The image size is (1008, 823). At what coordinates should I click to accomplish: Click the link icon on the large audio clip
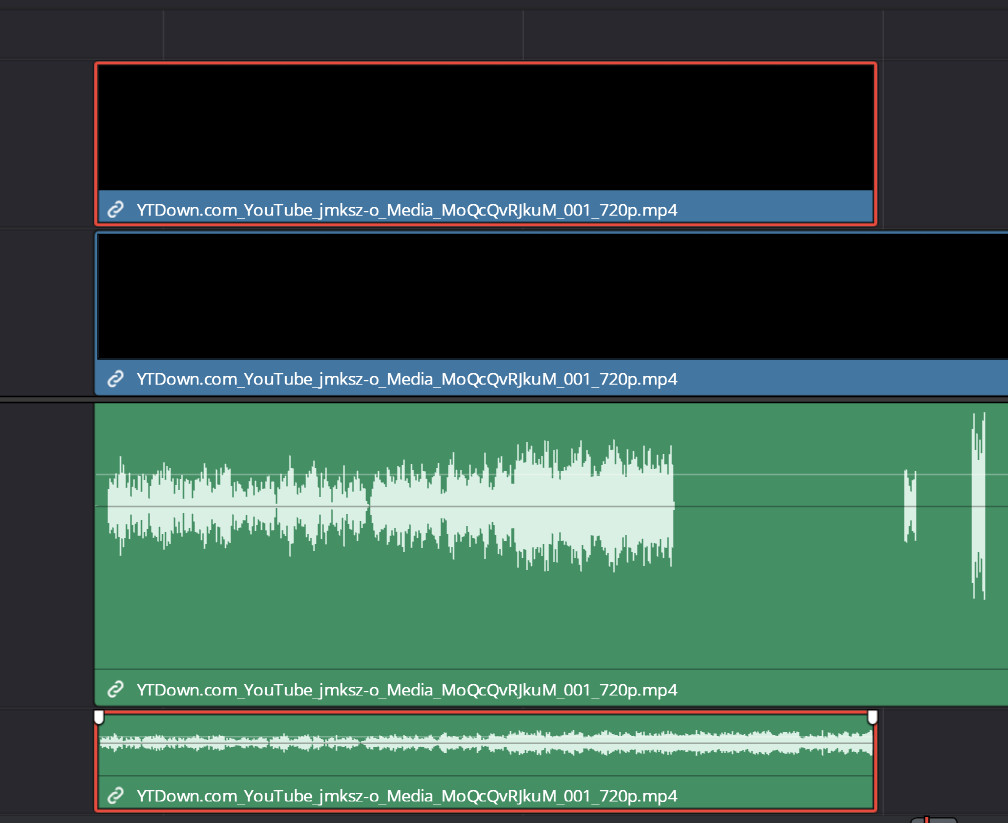click(115, 689)
